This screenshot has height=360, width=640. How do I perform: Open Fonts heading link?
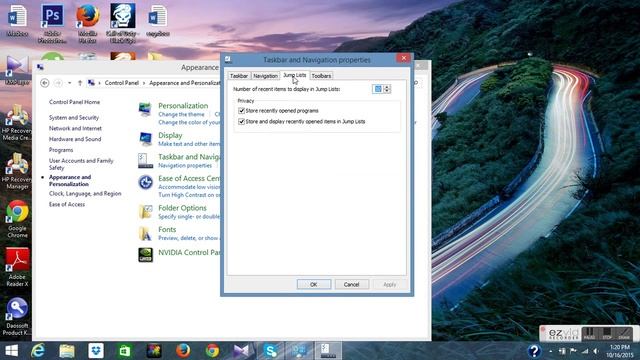point(167,229)
